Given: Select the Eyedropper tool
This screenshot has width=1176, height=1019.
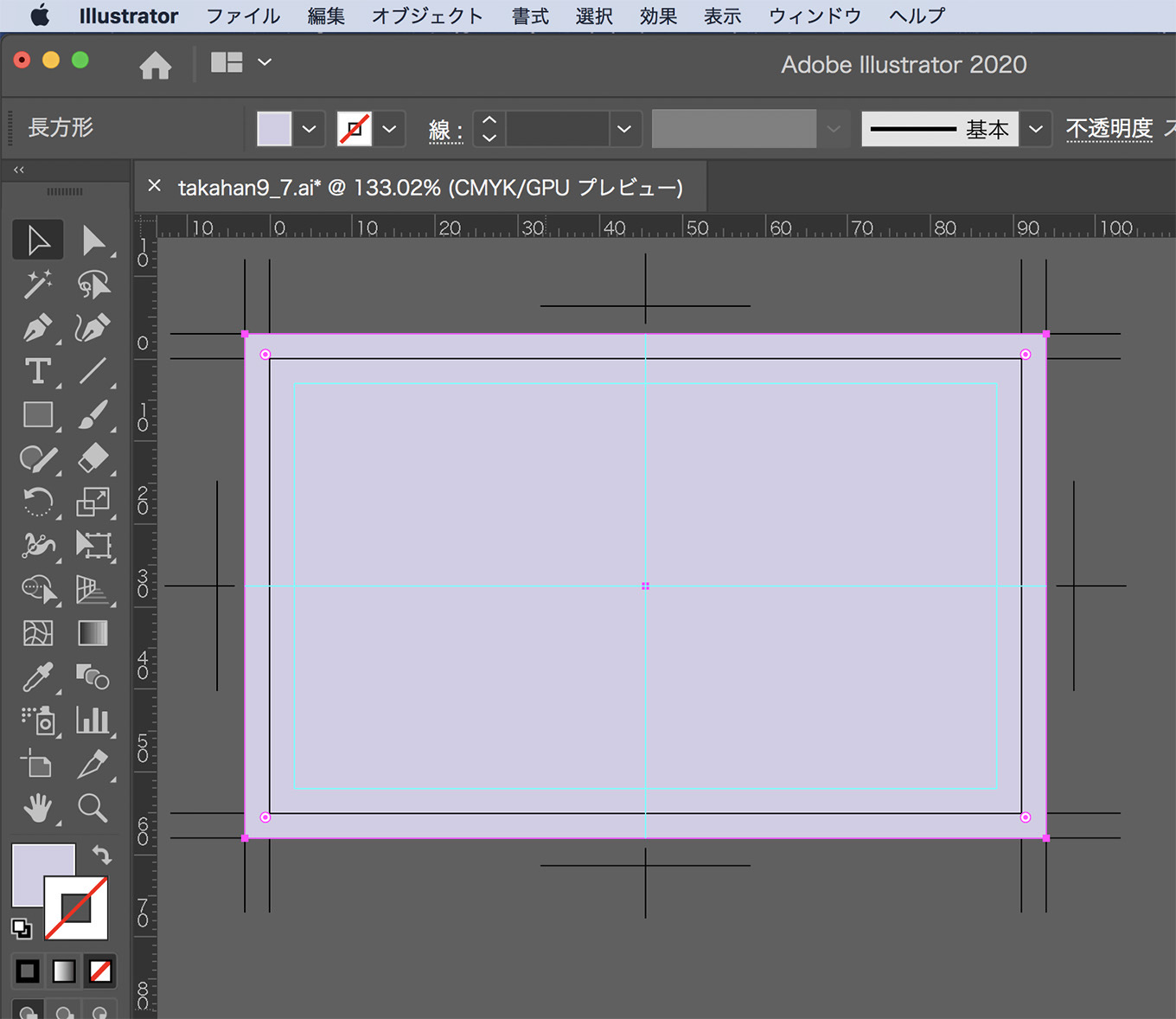Looking at the screenshot, I should tap(38, 676).
